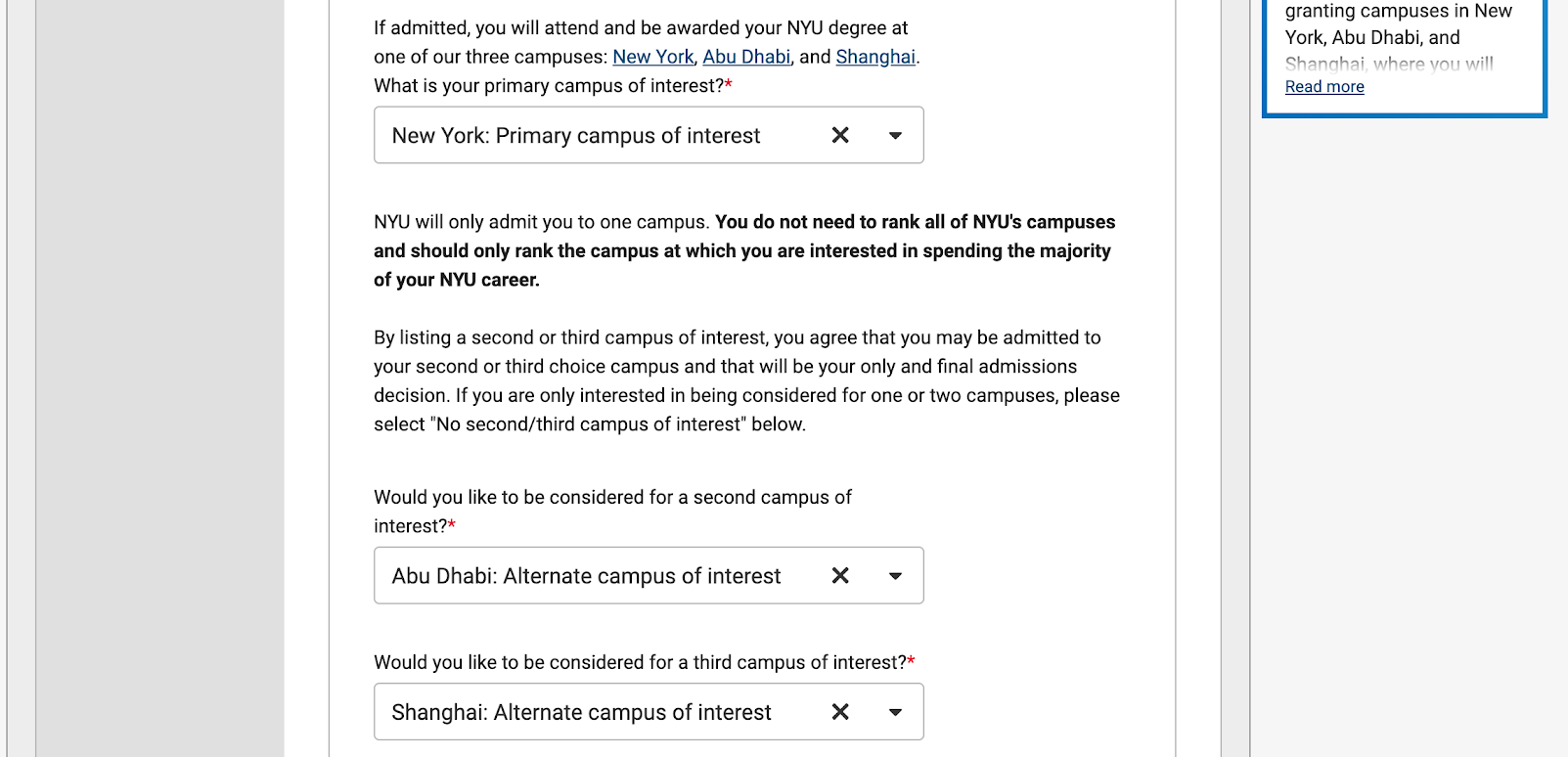The height and width of the screenshot is (757, 1568).
Task: Select the blue-bordered help card text
Action: [1398, 37]
